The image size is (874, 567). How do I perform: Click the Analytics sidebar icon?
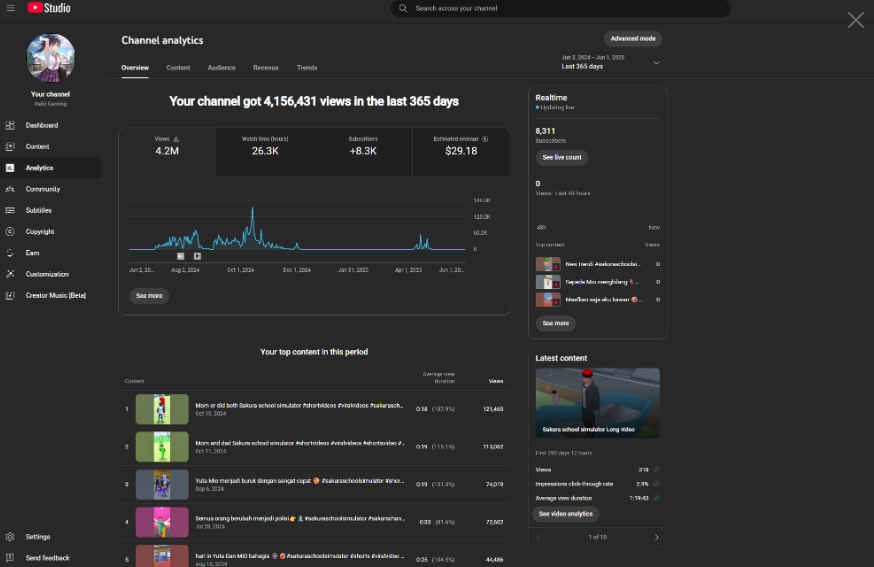tap(10, 168)
